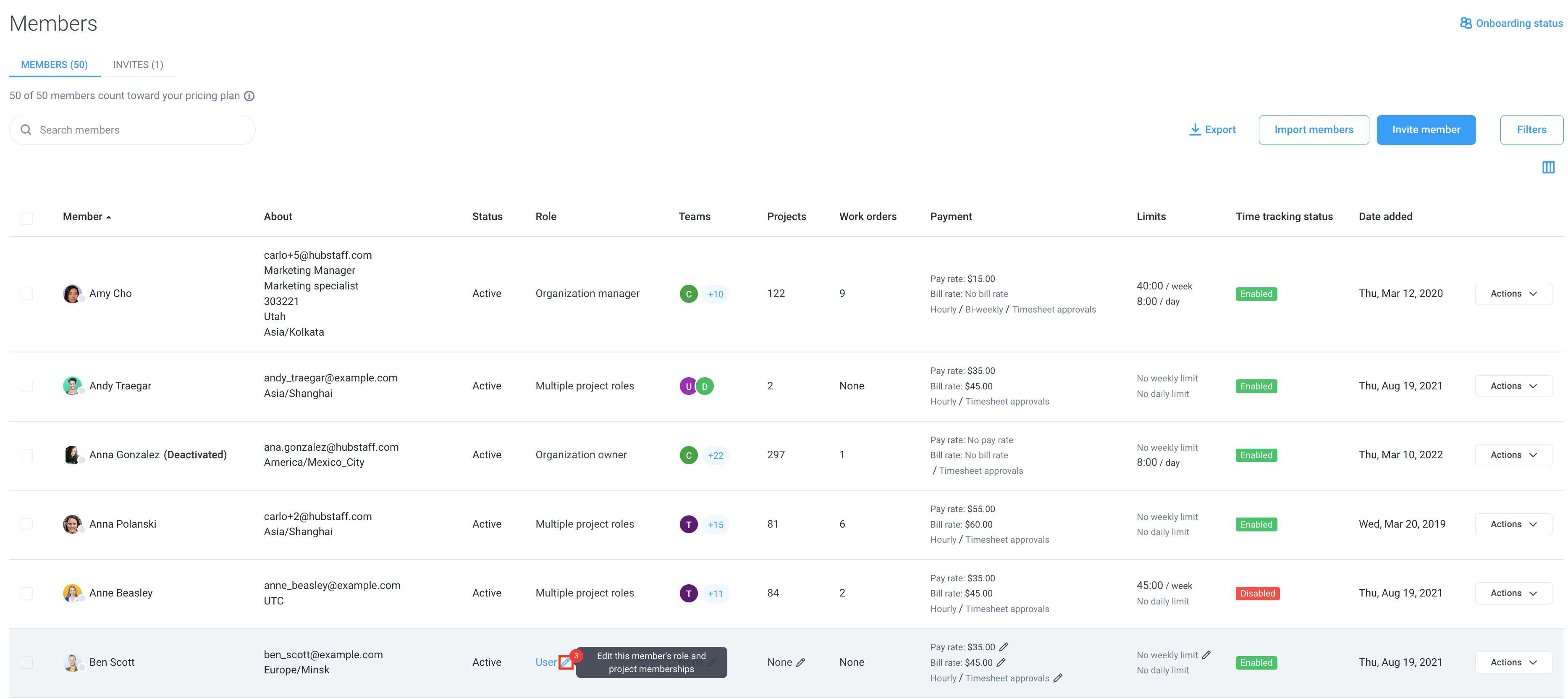Open the Members (50) tab

click(54, 65)
